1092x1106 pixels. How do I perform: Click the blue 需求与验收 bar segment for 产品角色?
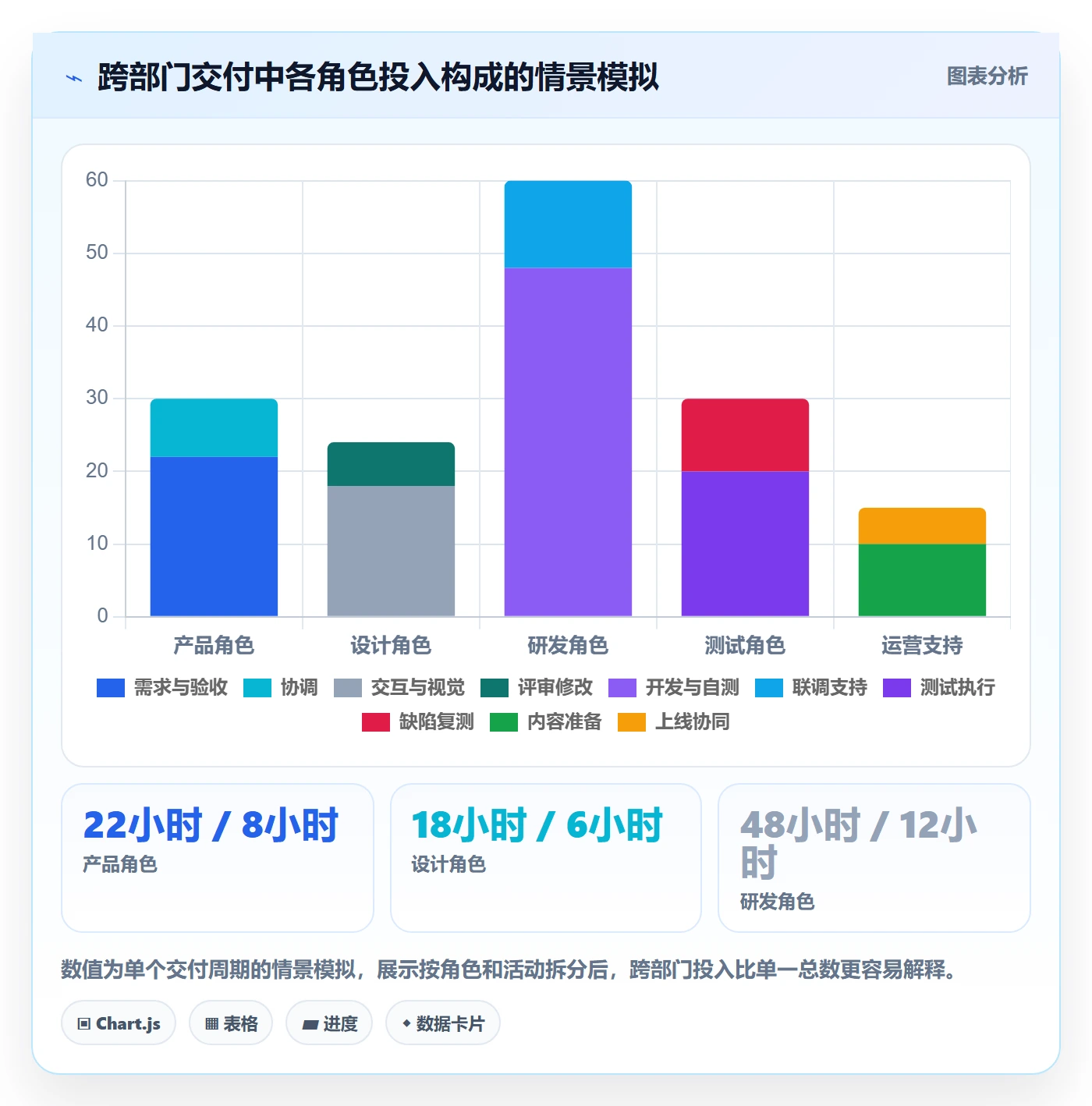214,537
